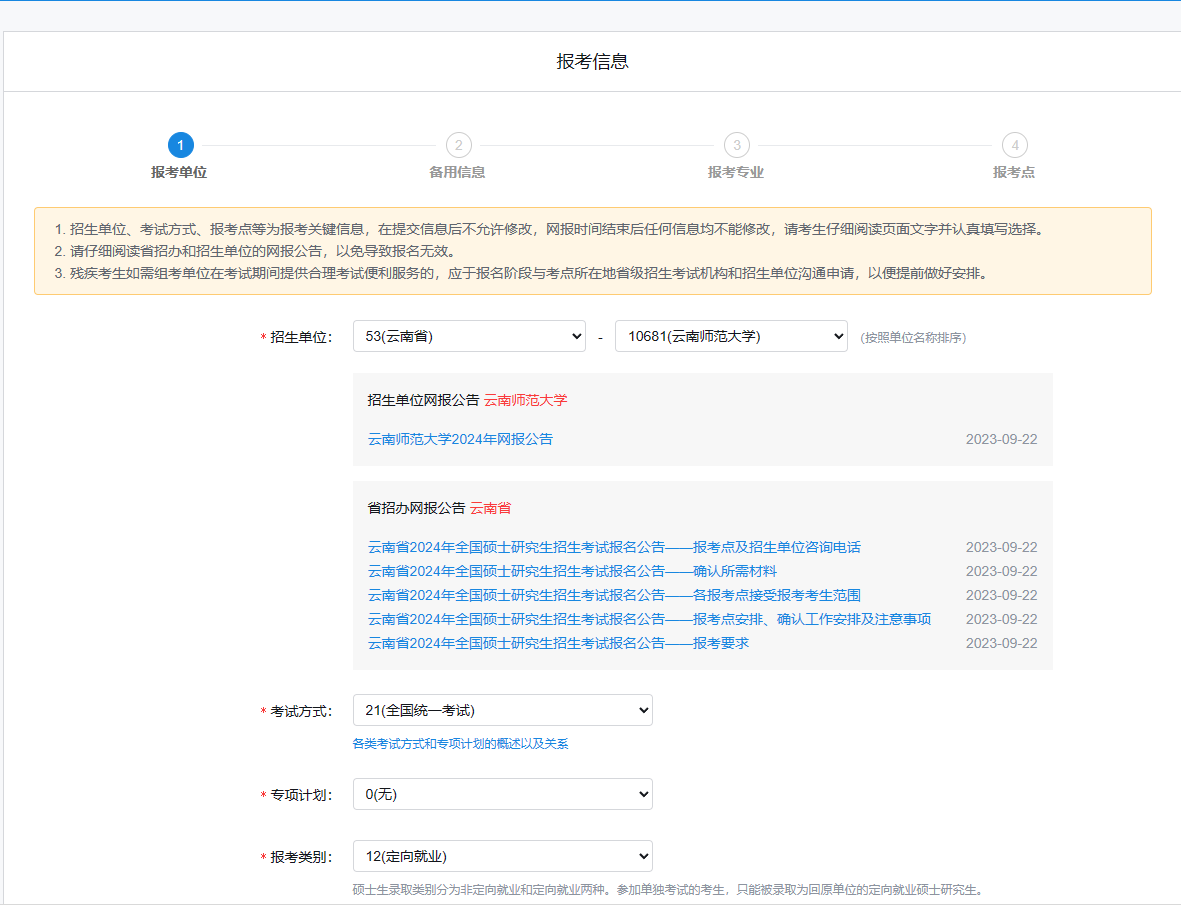This screenshot has width=1181, height=905.
Task: Select the 报考专业 step label
Action: click(736, 172)
